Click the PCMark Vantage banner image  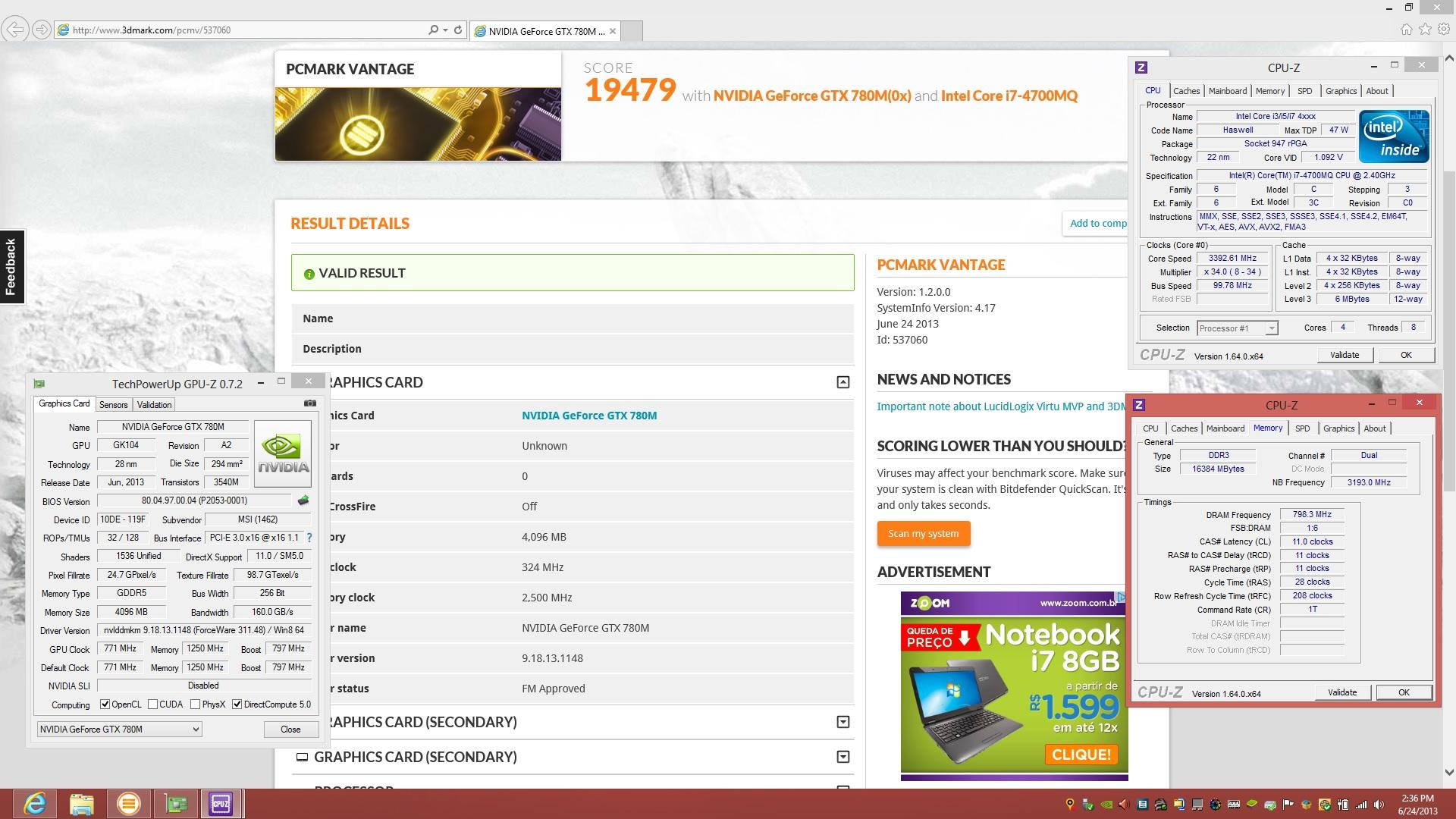(418, 124)
